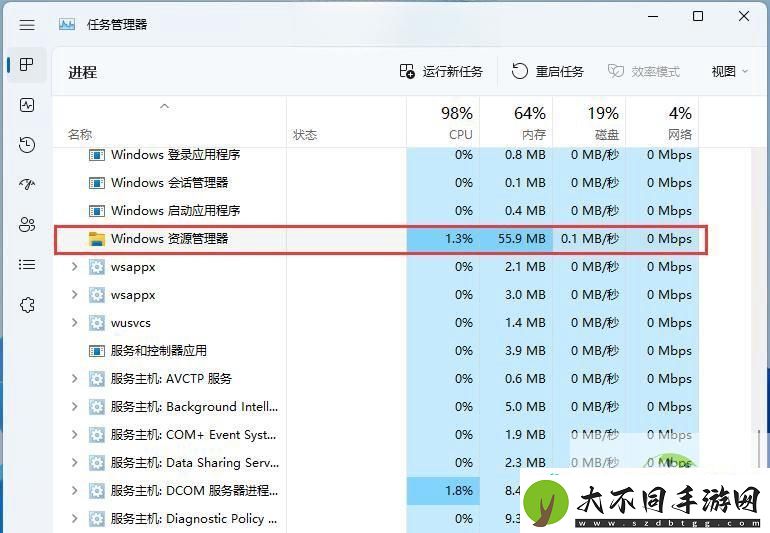Click the 5.0 MB memory value
This screenshot has width=770, height=533.
(x=525, y=407)
